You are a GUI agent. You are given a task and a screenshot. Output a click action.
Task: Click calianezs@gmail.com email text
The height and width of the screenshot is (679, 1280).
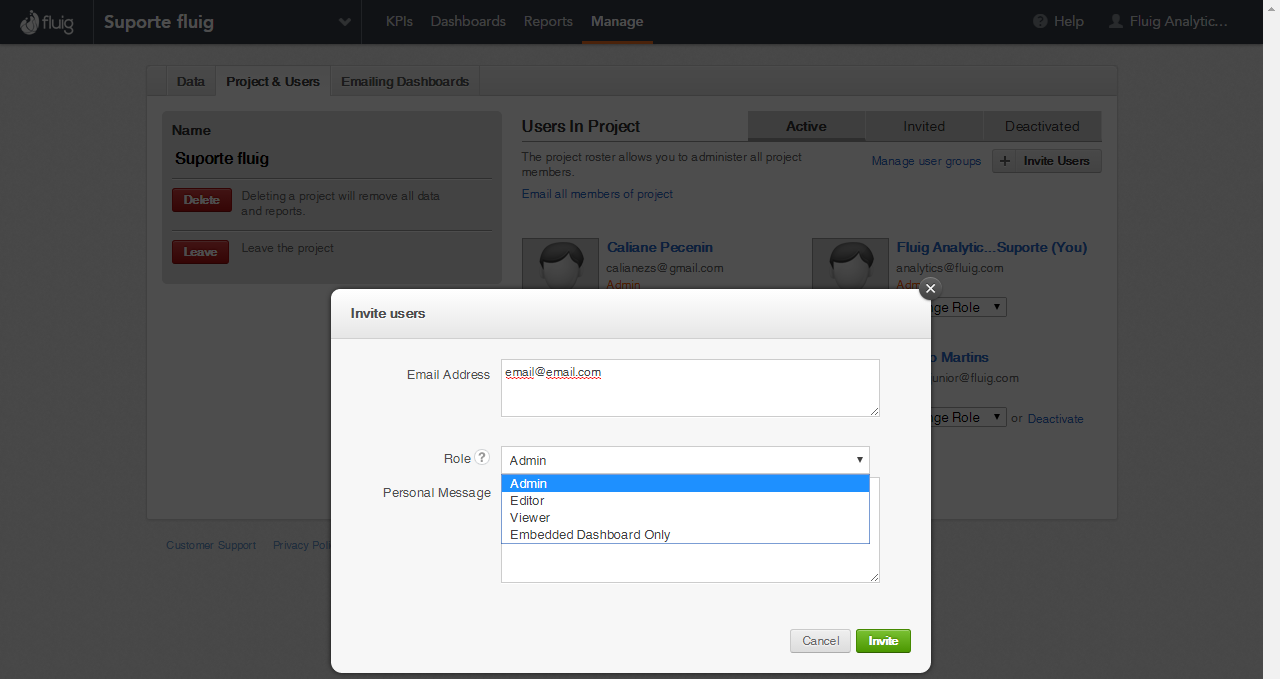tap(665, 268)
